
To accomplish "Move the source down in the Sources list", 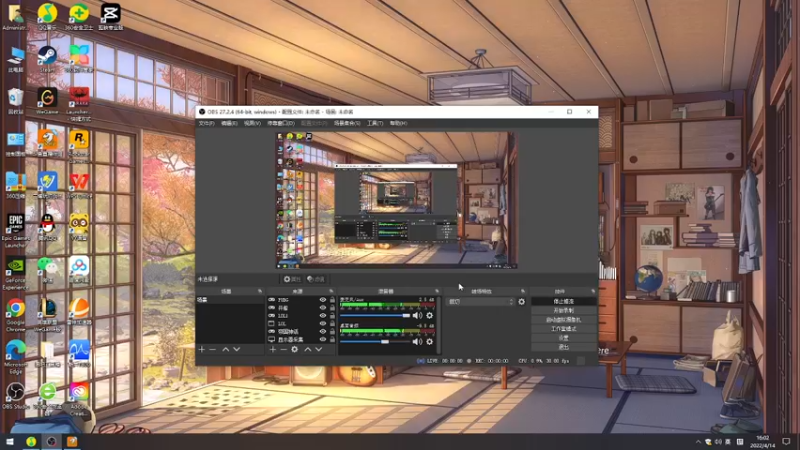I will coord(318,349).
